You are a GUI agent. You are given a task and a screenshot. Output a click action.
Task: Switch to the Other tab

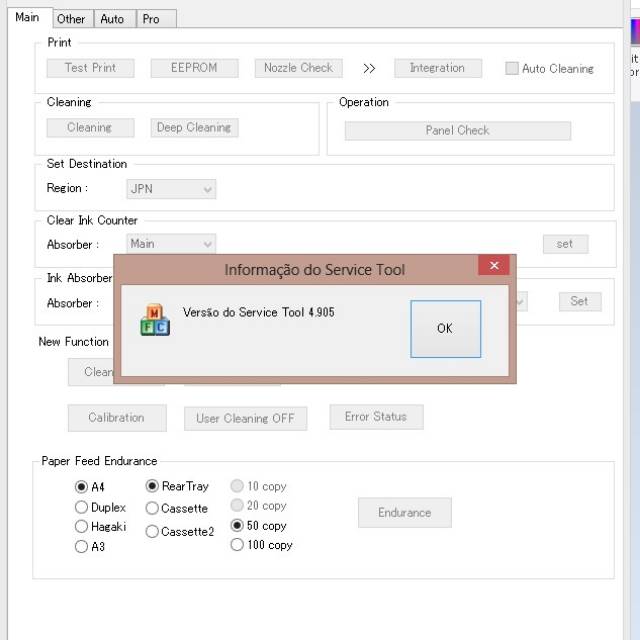click(x=71, y=19)
